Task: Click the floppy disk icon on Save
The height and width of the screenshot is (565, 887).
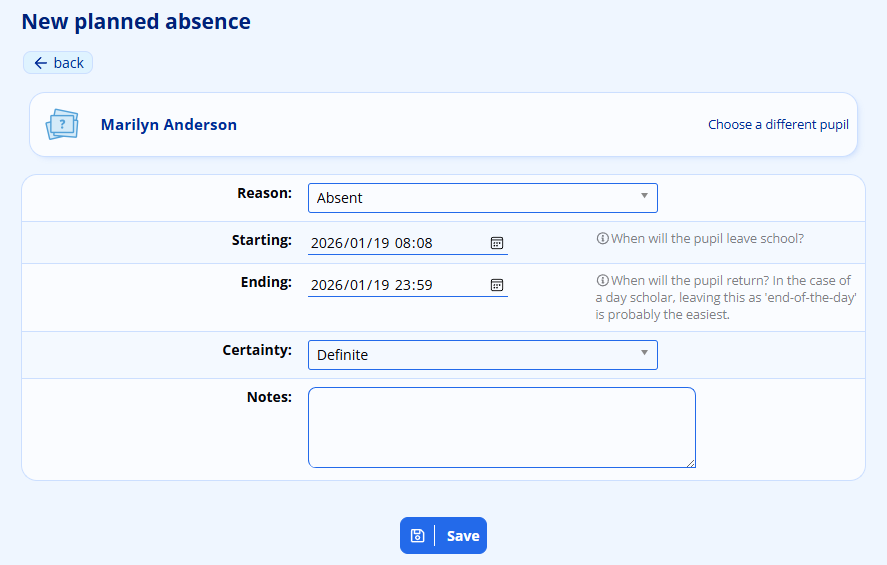Action: [417, 536]
